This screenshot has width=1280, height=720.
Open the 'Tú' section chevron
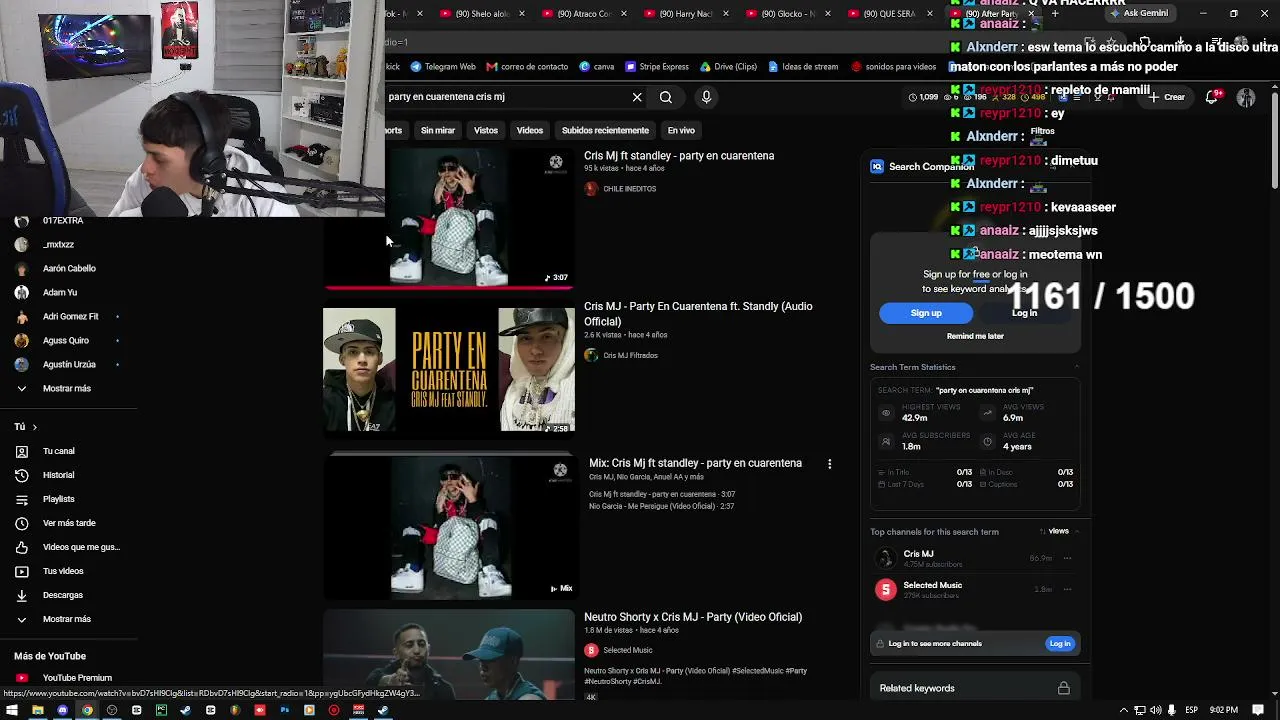(x=34, y=427)
